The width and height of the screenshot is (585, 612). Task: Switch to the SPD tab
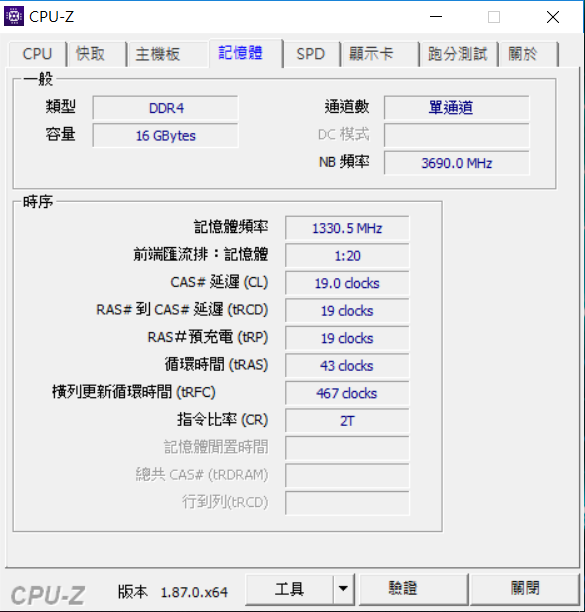pos(311,54)
